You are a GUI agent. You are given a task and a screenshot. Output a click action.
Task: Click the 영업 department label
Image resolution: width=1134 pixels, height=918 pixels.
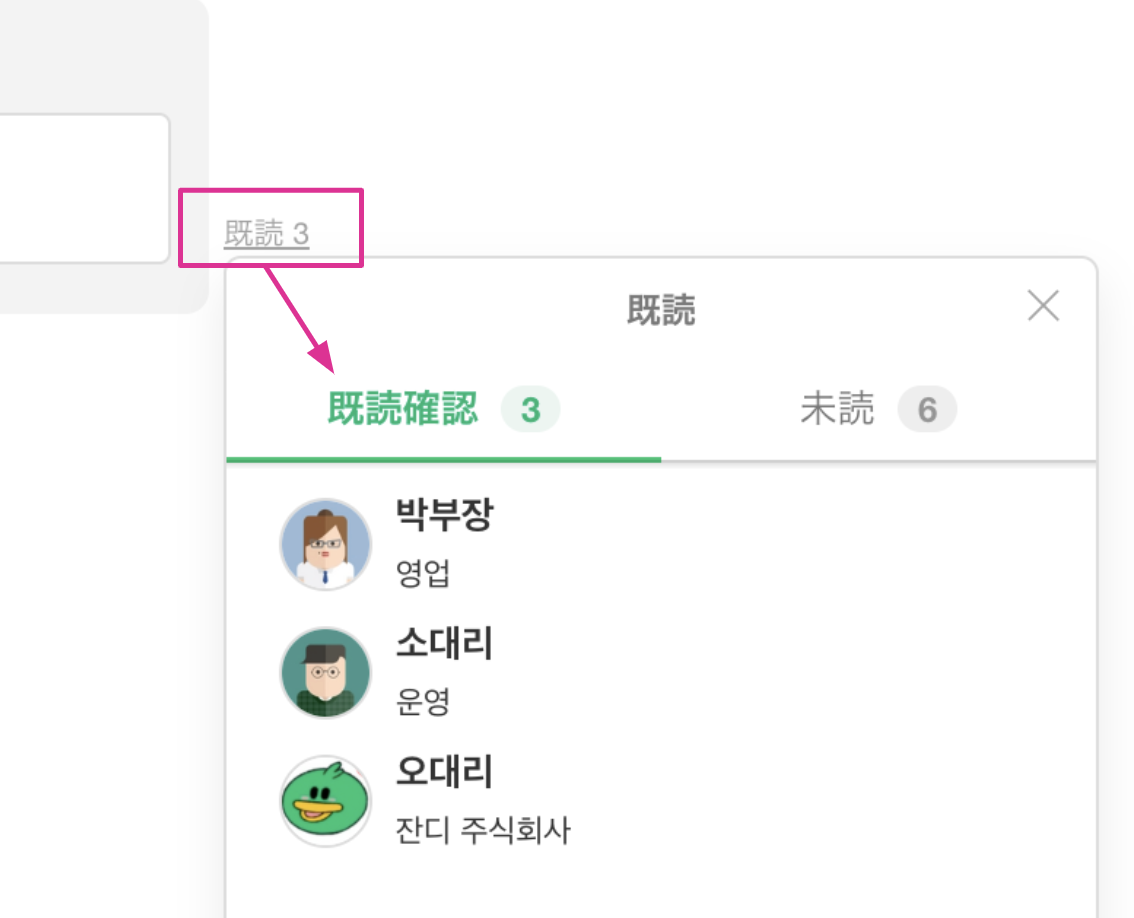[423, 573]
